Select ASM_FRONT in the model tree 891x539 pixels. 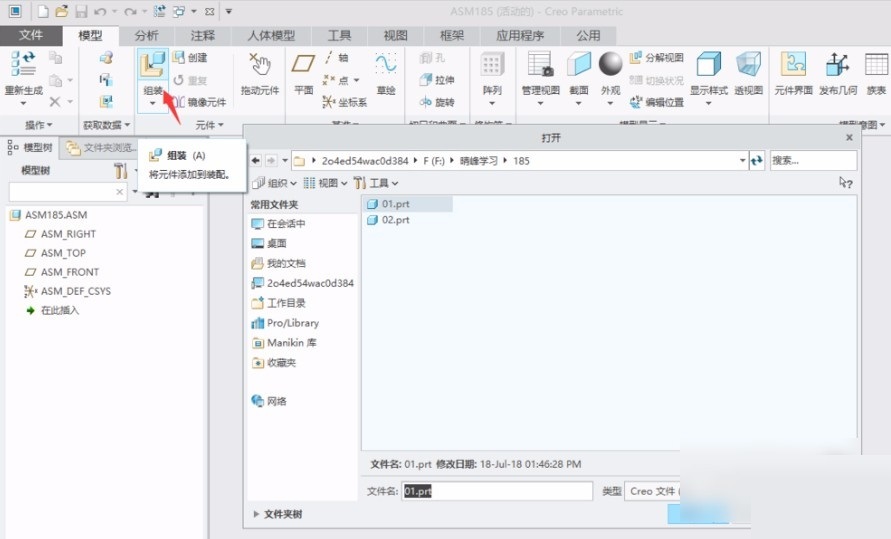pos(62,272)
